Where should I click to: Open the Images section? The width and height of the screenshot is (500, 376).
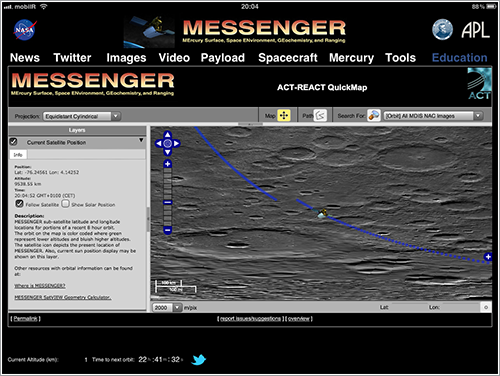126,58
